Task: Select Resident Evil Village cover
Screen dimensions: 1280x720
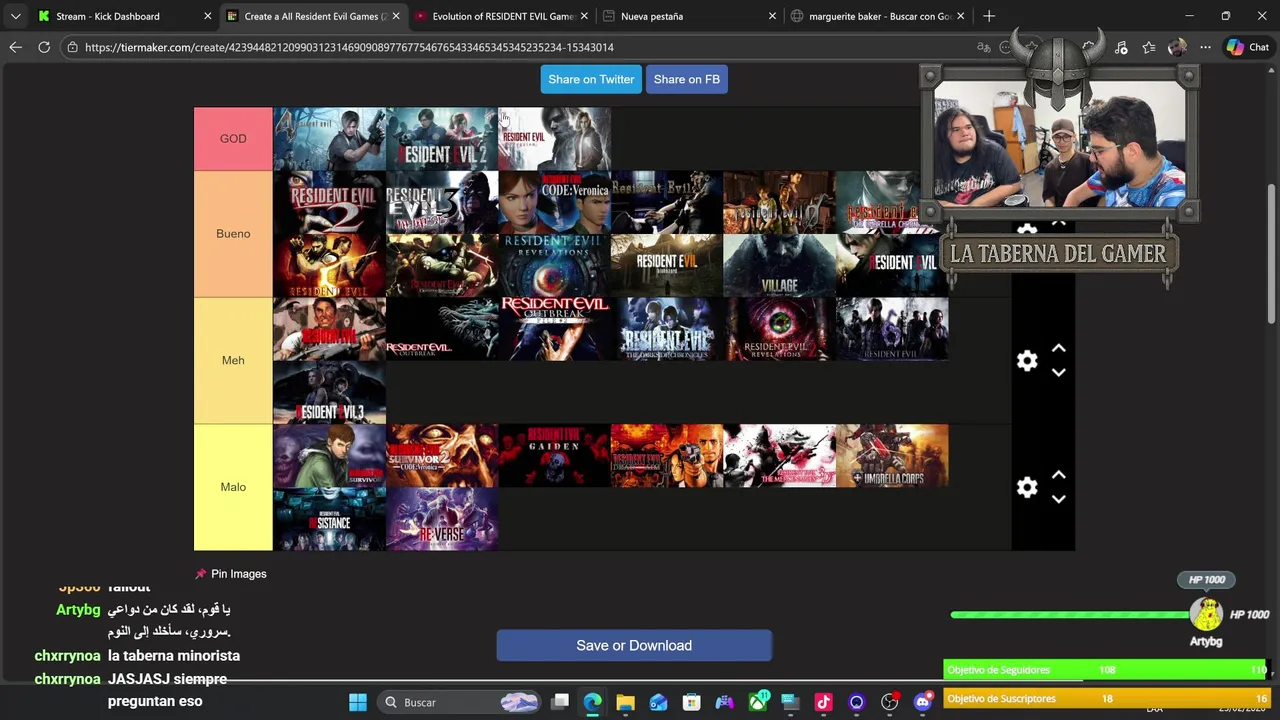Action: 779,265
